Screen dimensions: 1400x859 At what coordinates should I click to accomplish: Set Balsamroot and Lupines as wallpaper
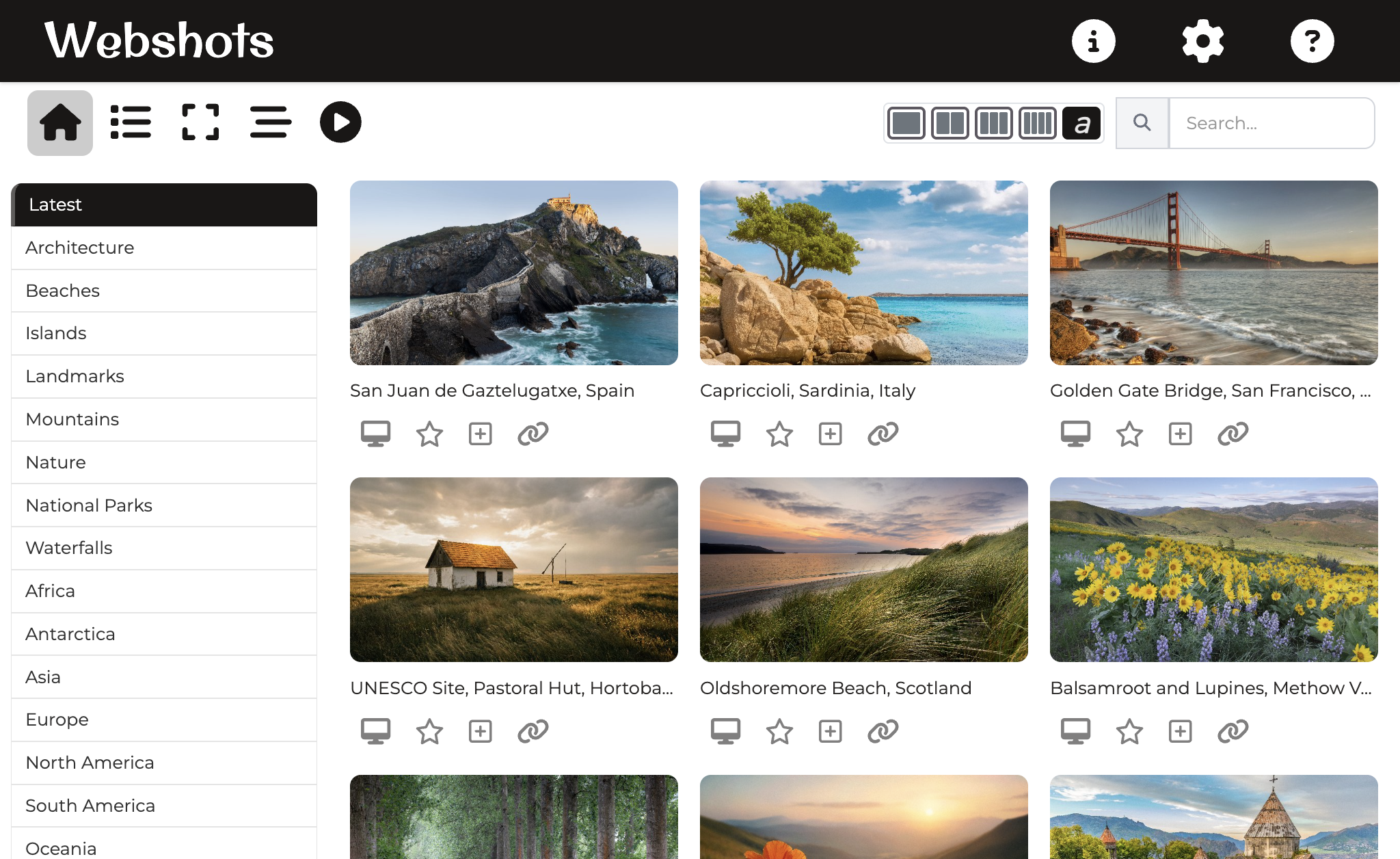pyautogui.click(x=1075, y=731)
